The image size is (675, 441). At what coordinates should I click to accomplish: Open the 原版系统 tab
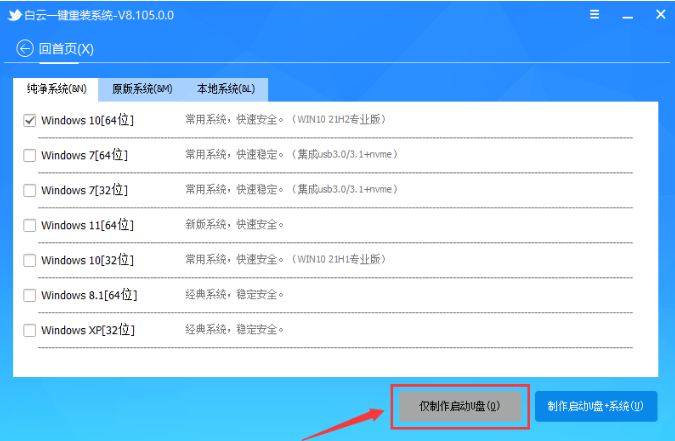point(142,89)
